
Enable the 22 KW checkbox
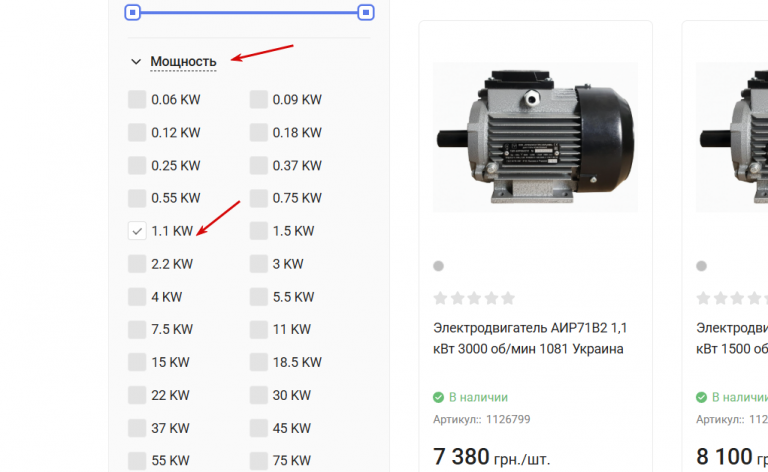click(x=137, y=395)
